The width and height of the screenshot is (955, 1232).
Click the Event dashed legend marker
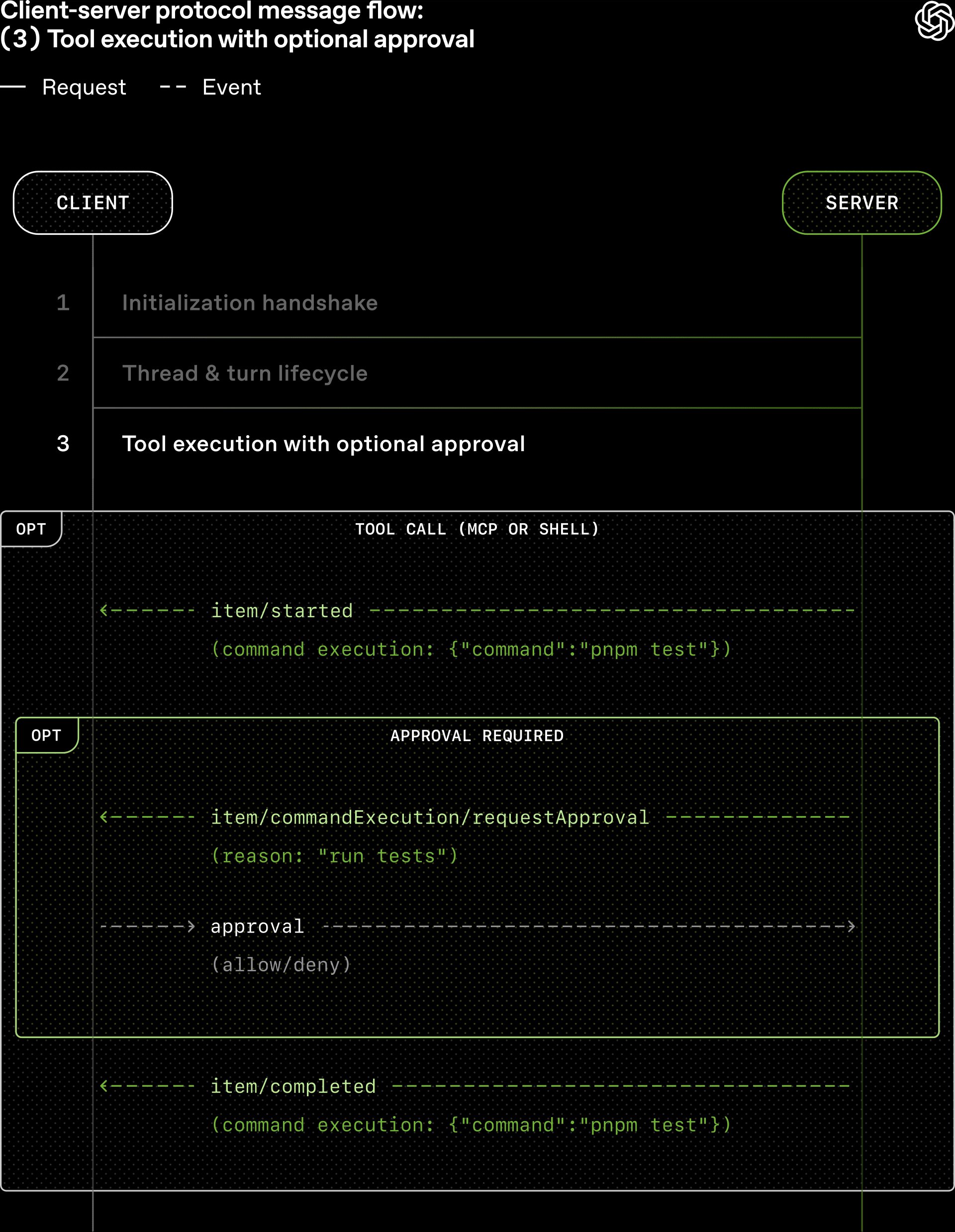click(173, 88)
